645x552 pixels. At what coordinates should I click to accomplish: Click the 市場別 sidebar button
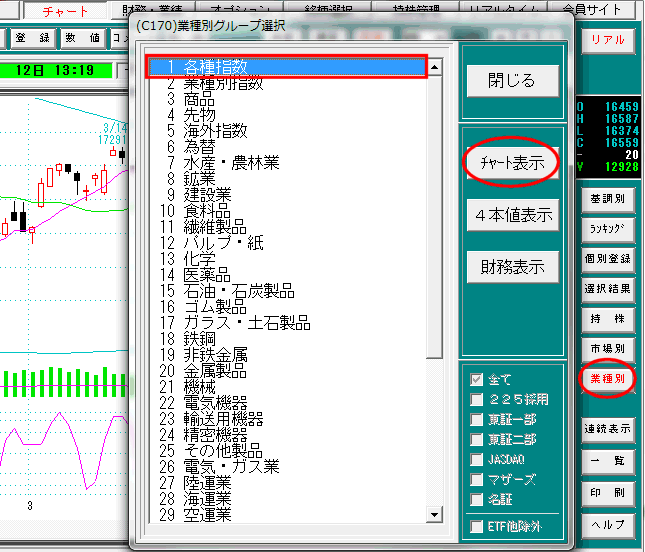(608, 349)
